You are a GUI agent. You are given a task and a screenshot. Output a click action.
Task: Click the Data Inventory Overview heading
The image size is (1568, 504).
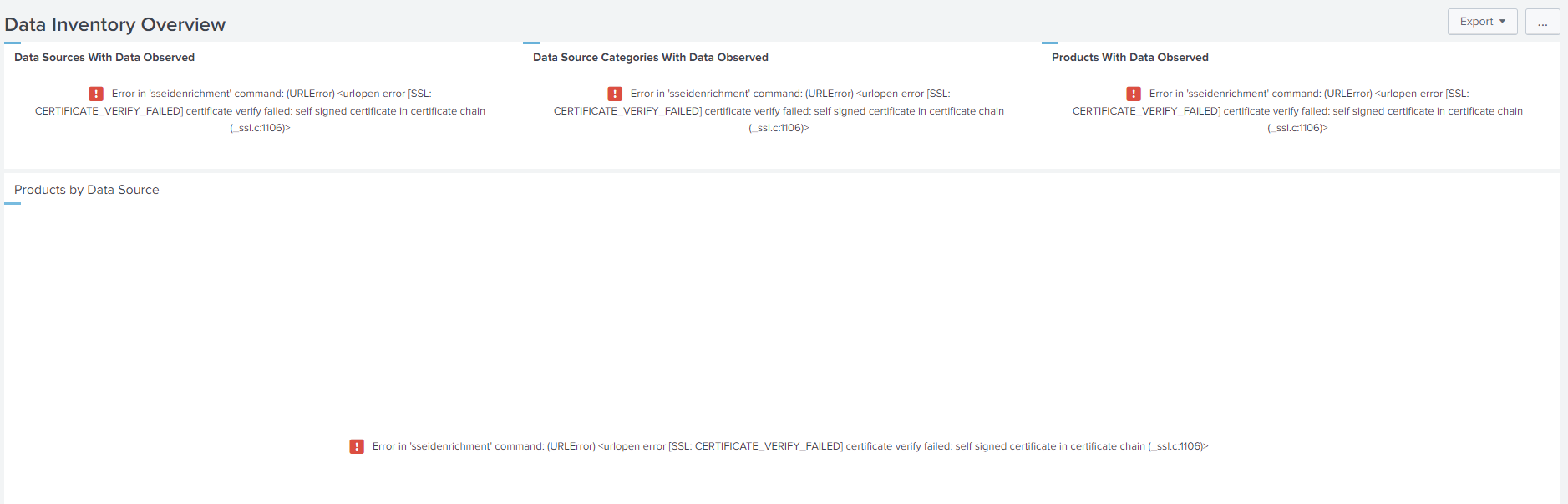pos(115,24)
